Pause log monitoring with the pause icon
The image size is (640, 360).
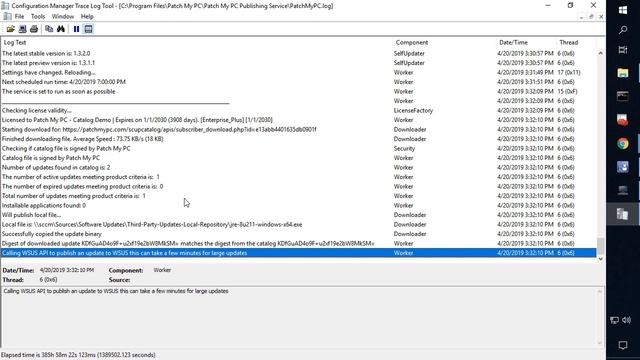[76, 29]
